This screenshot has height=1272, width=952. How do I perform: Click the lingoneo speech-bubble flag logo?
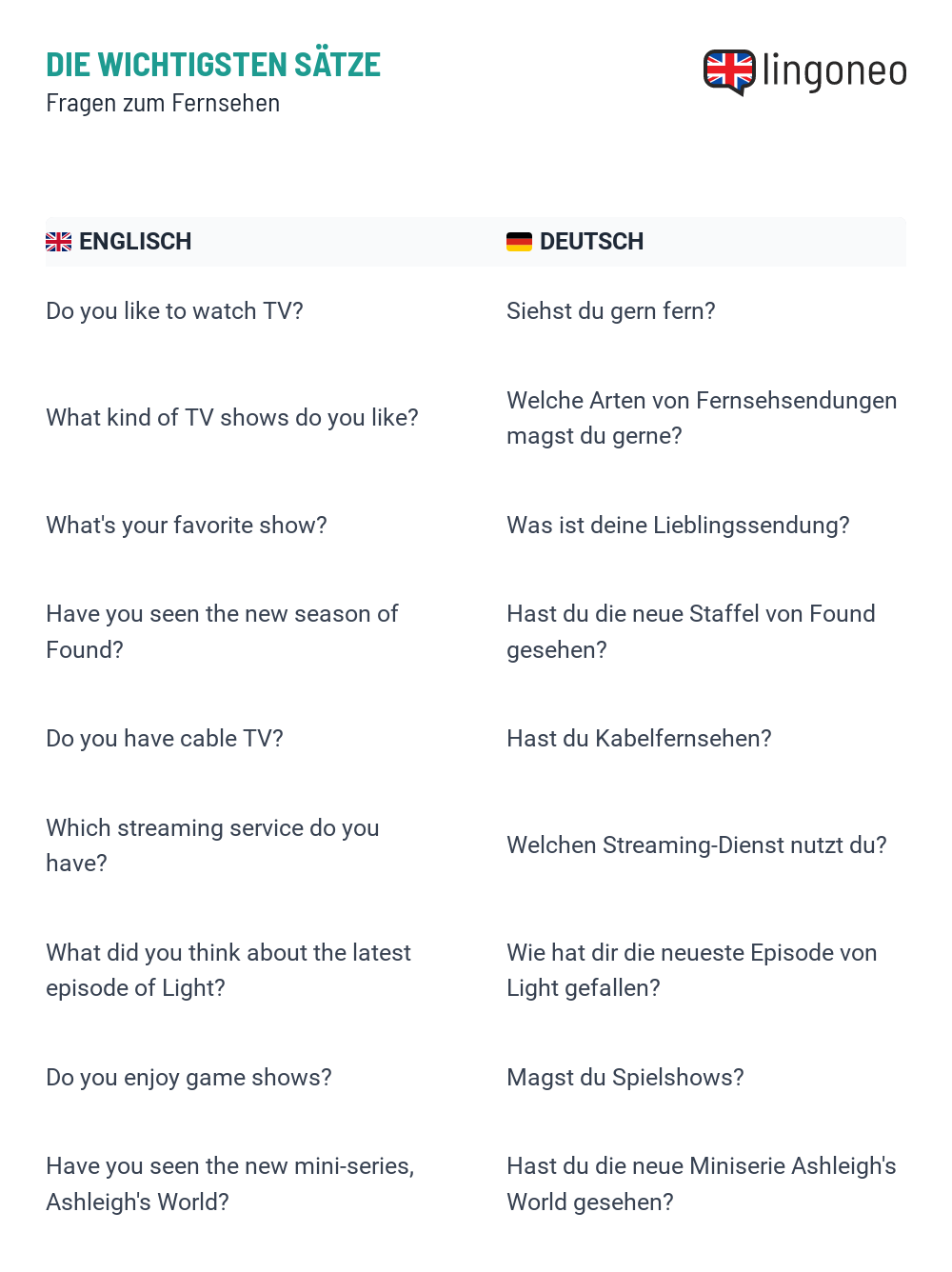729,72
